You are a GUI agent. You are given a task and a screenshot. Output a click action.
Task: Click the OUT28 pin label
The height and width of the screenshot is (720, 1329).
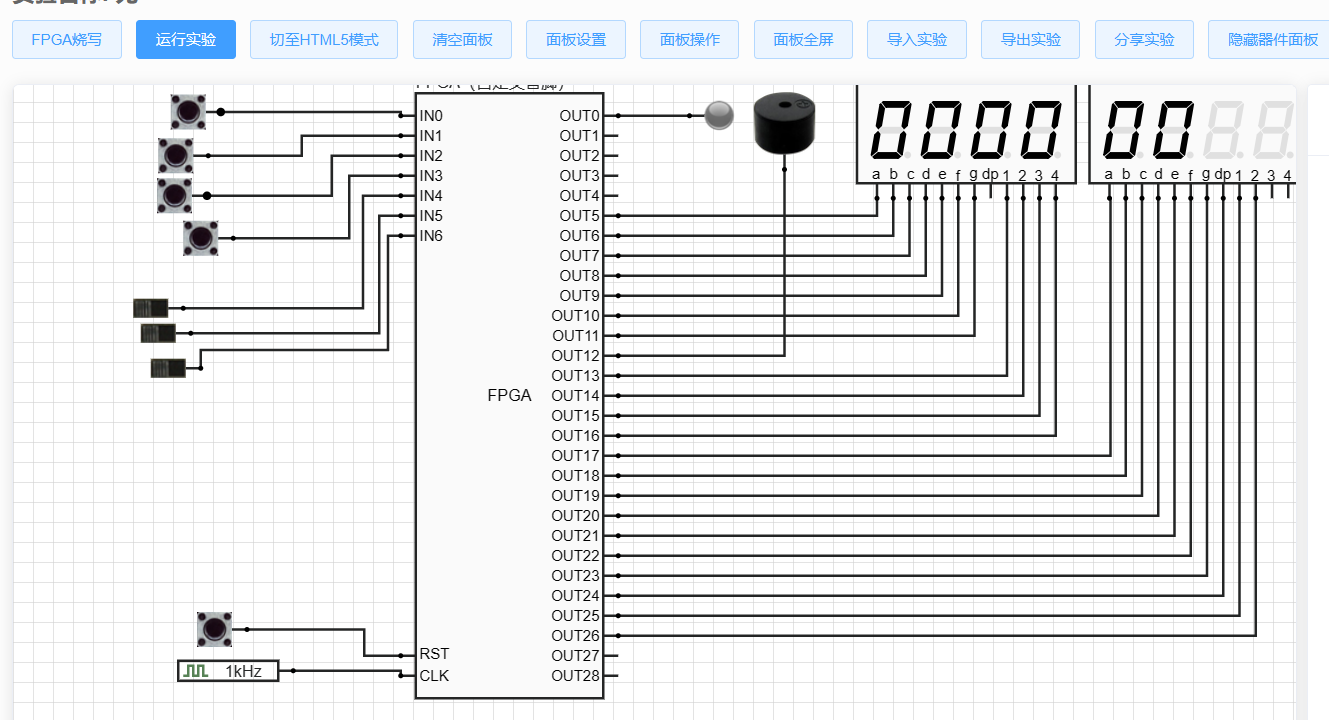coord(576,676)
